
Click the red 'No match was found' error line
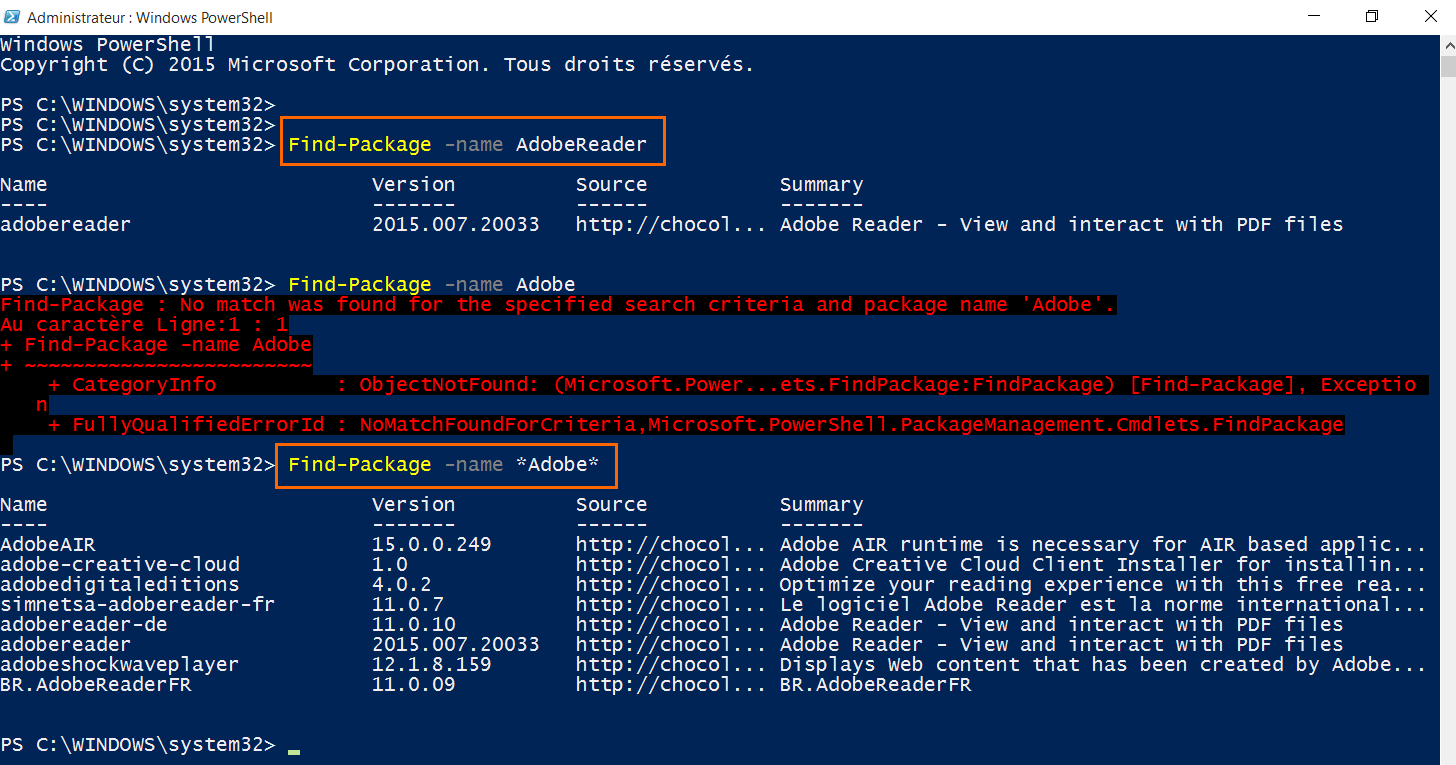tap(558, 305)
